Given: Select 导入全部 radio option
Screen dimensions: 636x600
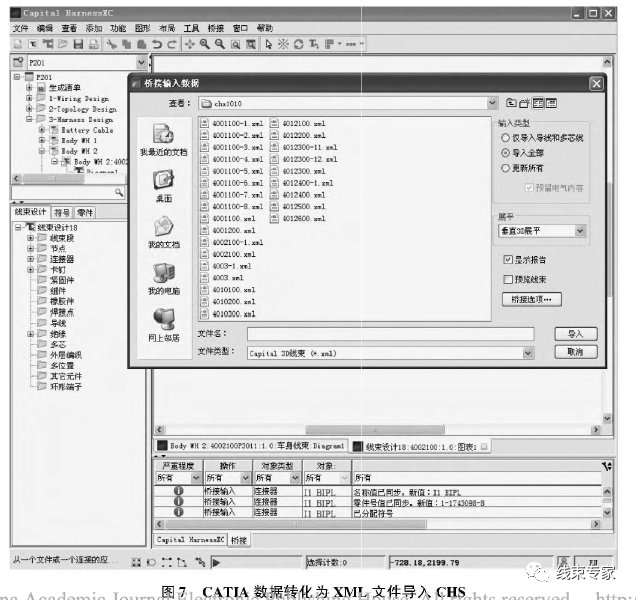Looking at the screenshot, I should coord(505,153).
